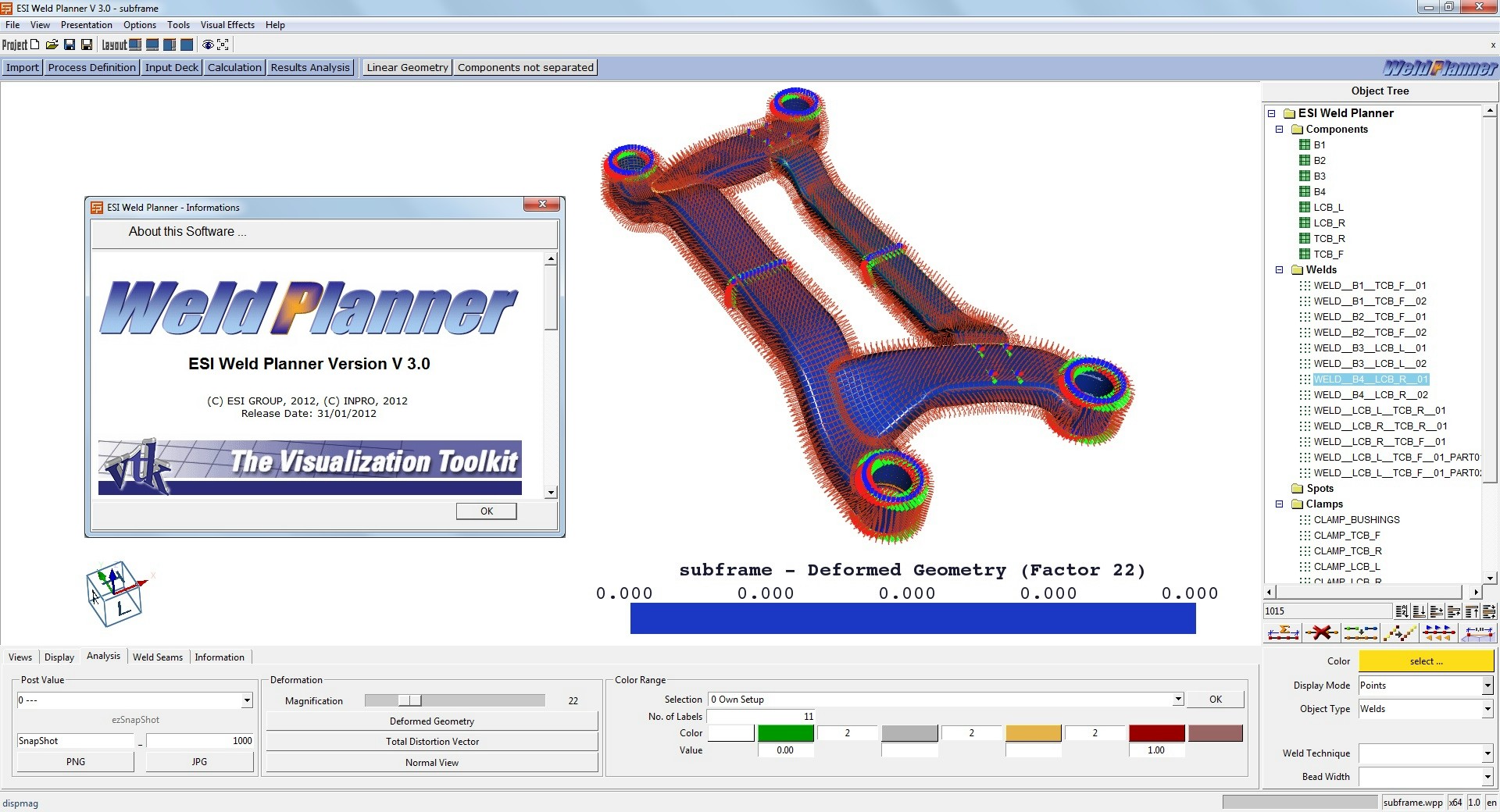Open the Display Mode dropdown showing Points
The width and height of the screenshot is (1500, 812).
coord(1487,686)
